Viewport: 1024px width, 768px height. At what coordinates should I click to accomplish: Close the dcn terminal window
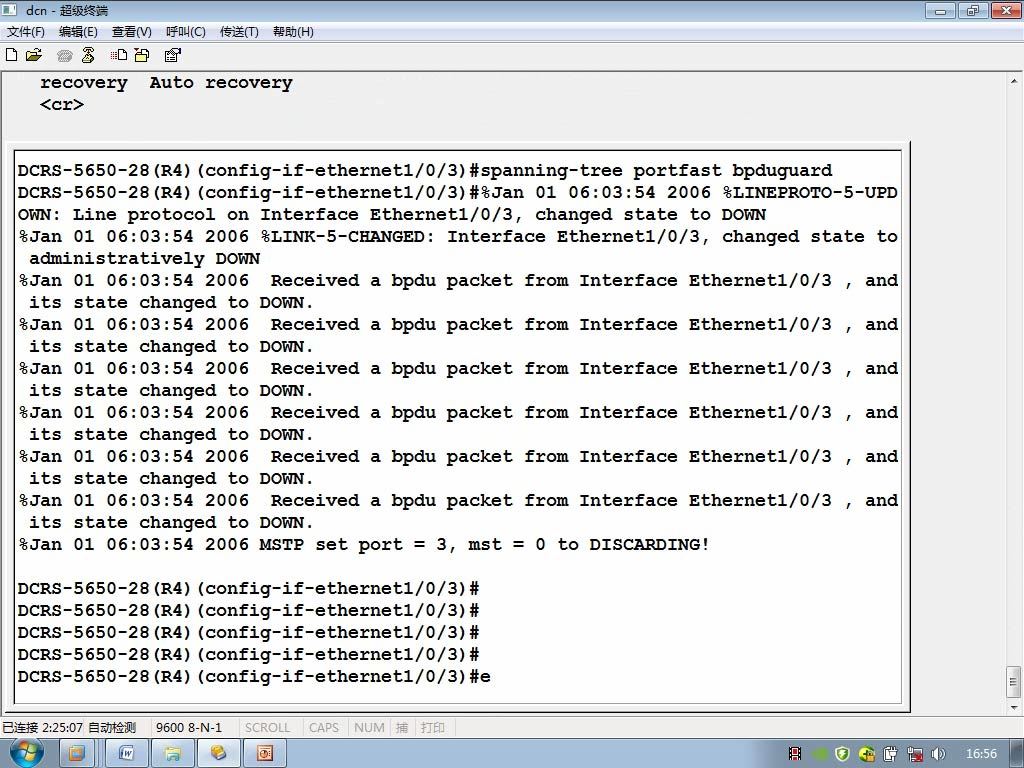[x=1006, y=10]
